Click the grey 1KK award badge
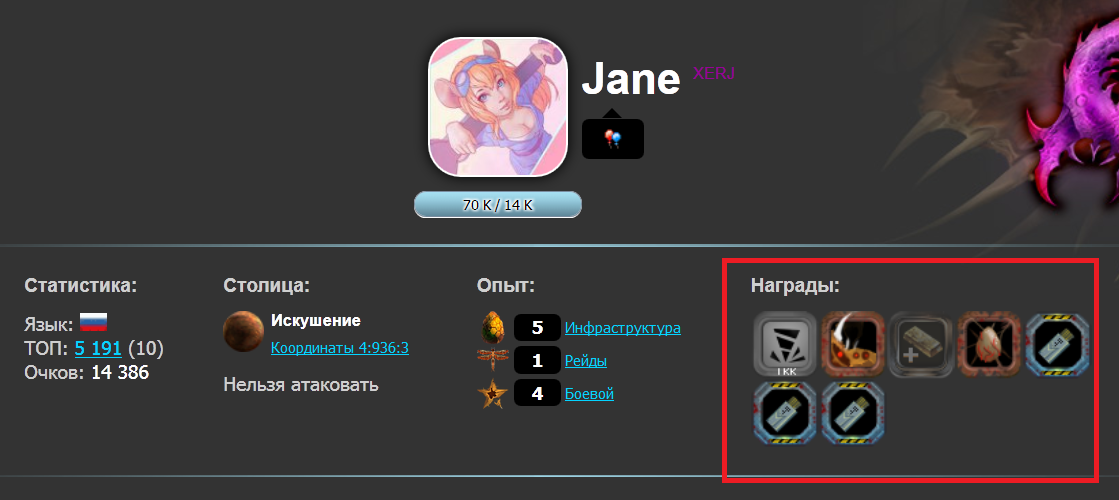Screen dimensions: 1119x500 click(x=785, y=344)
